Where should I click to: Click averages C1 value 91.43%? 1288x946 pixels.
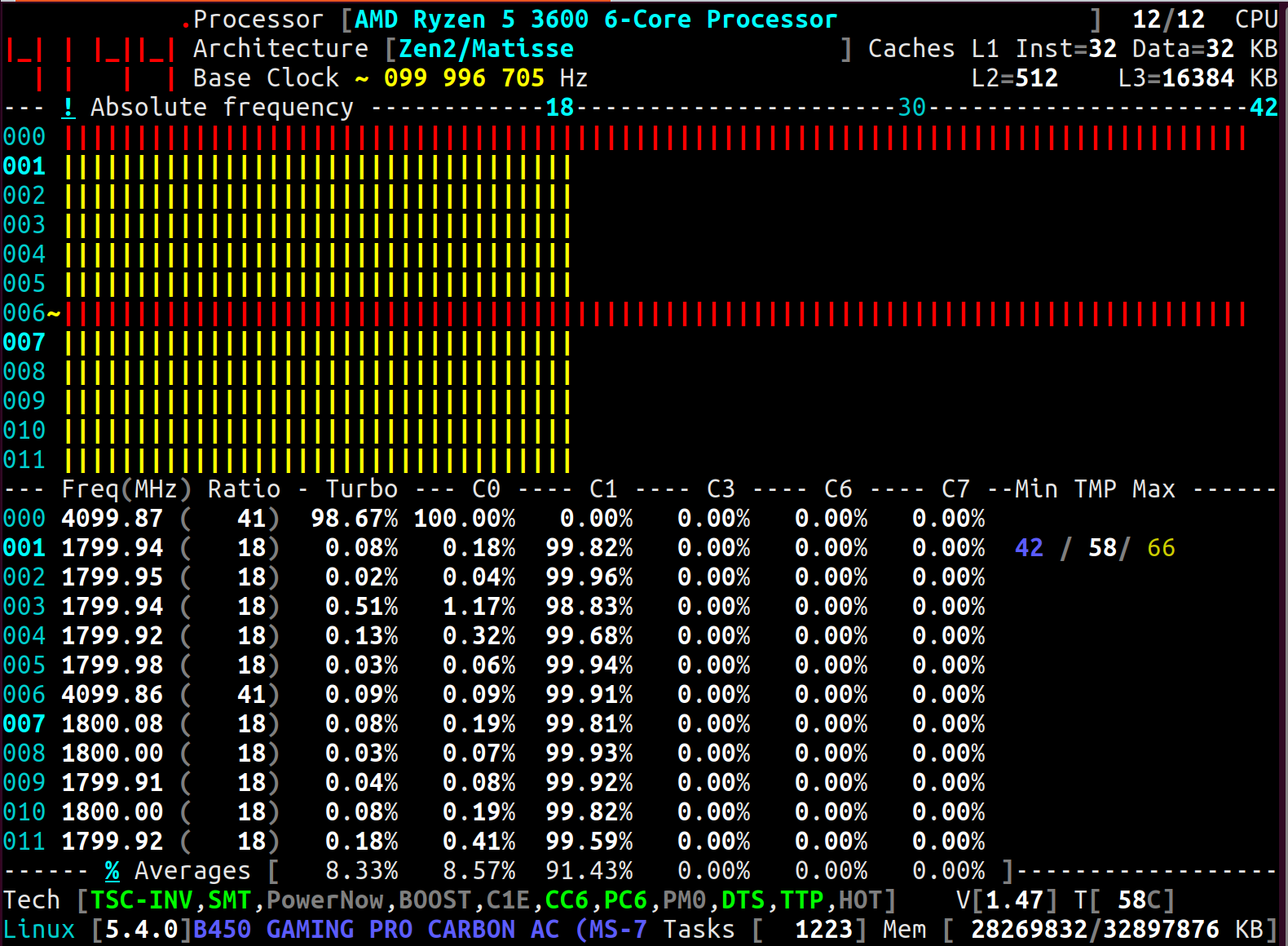tap(589, 871)
